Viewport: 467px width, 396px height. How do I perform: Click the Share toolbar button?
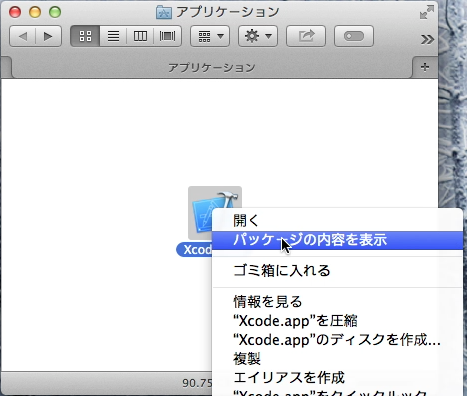pyautogui.click(x=306, y=36)
